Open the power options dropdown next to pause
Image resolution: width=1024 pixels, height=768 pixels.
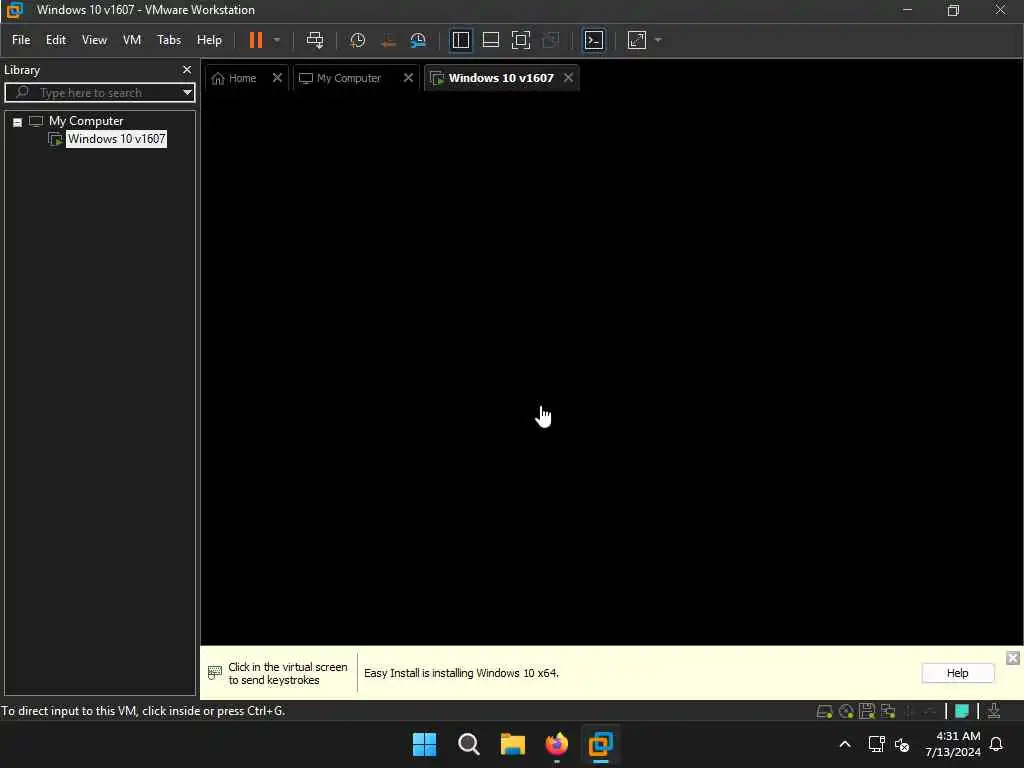[277, 40]
